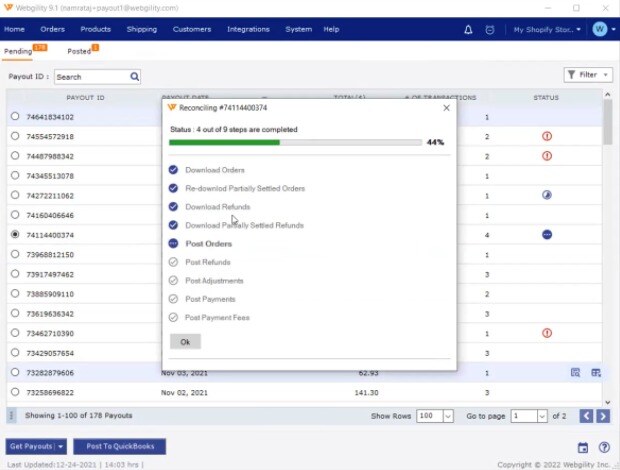
Task: Expand the Get Payouts dropdown arrow
Action: (60, 447)
